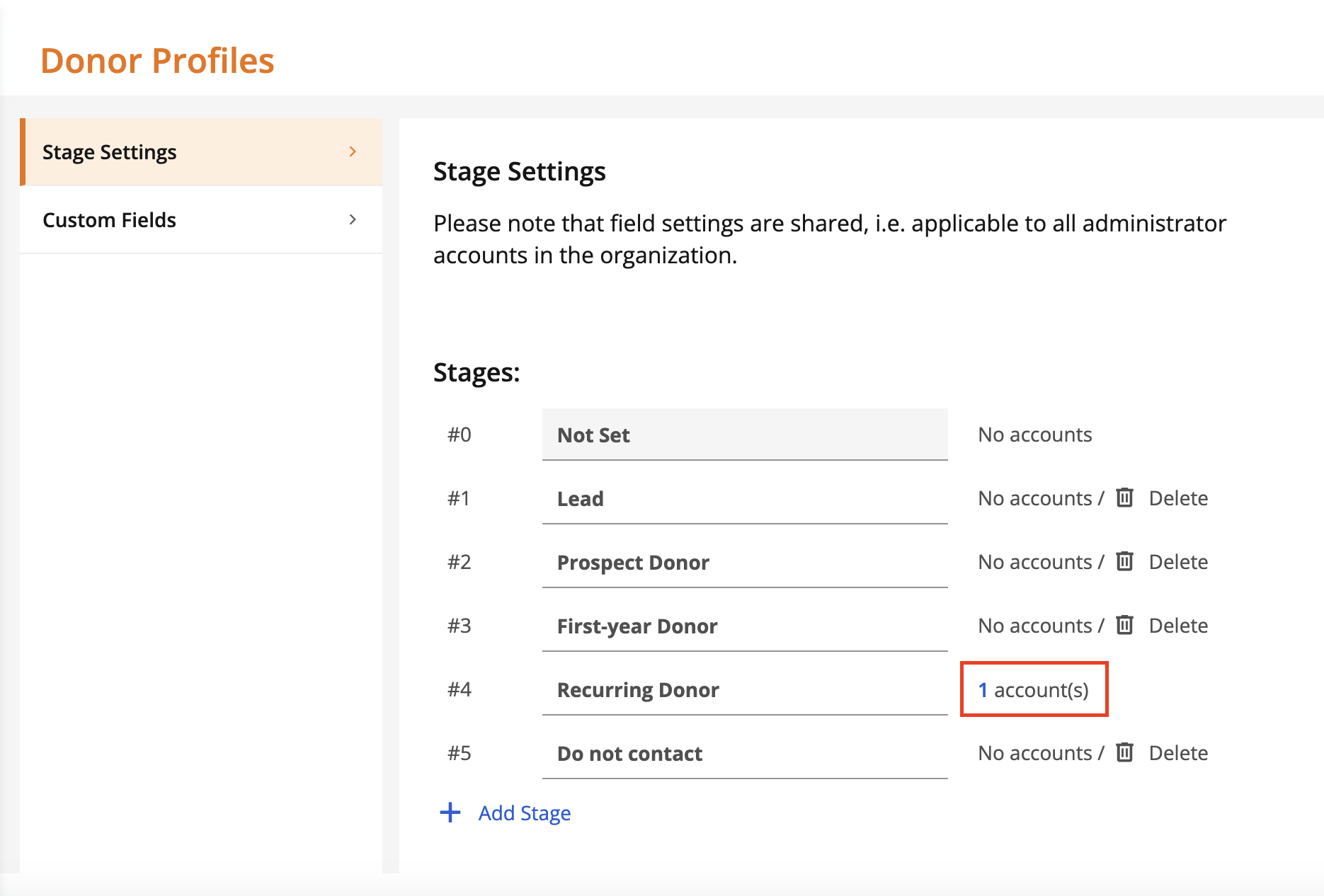Viewport: 1324px width, 896px height.
Task: Open the Custom Fields section
Action: pos(109,219)
